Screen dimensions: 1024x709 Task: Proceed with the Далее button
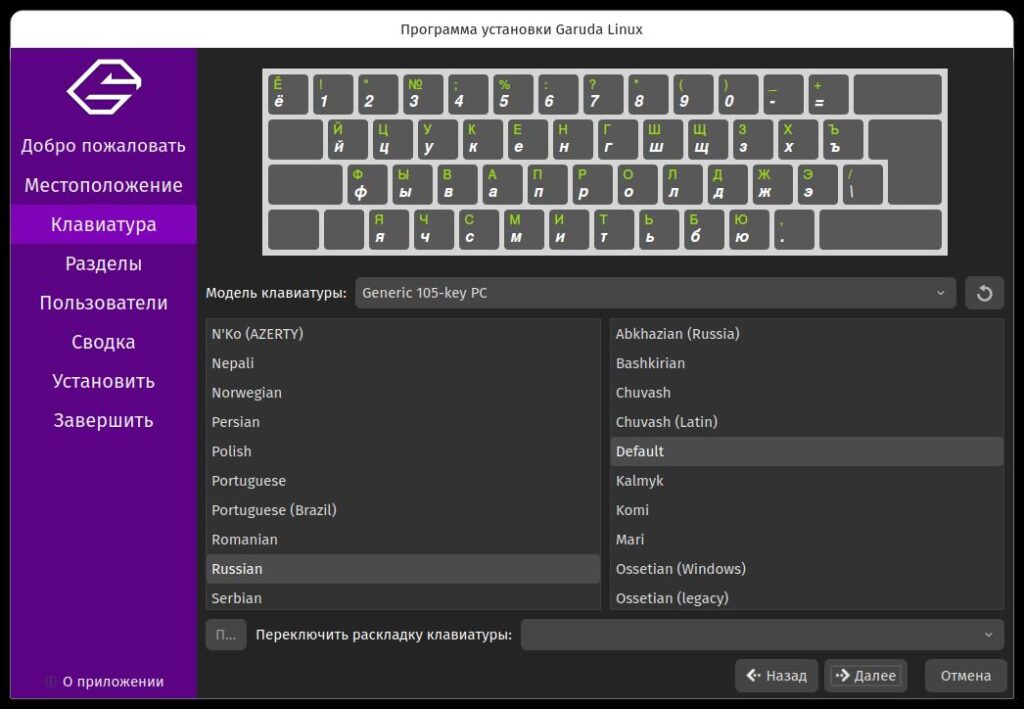point(866,676)
